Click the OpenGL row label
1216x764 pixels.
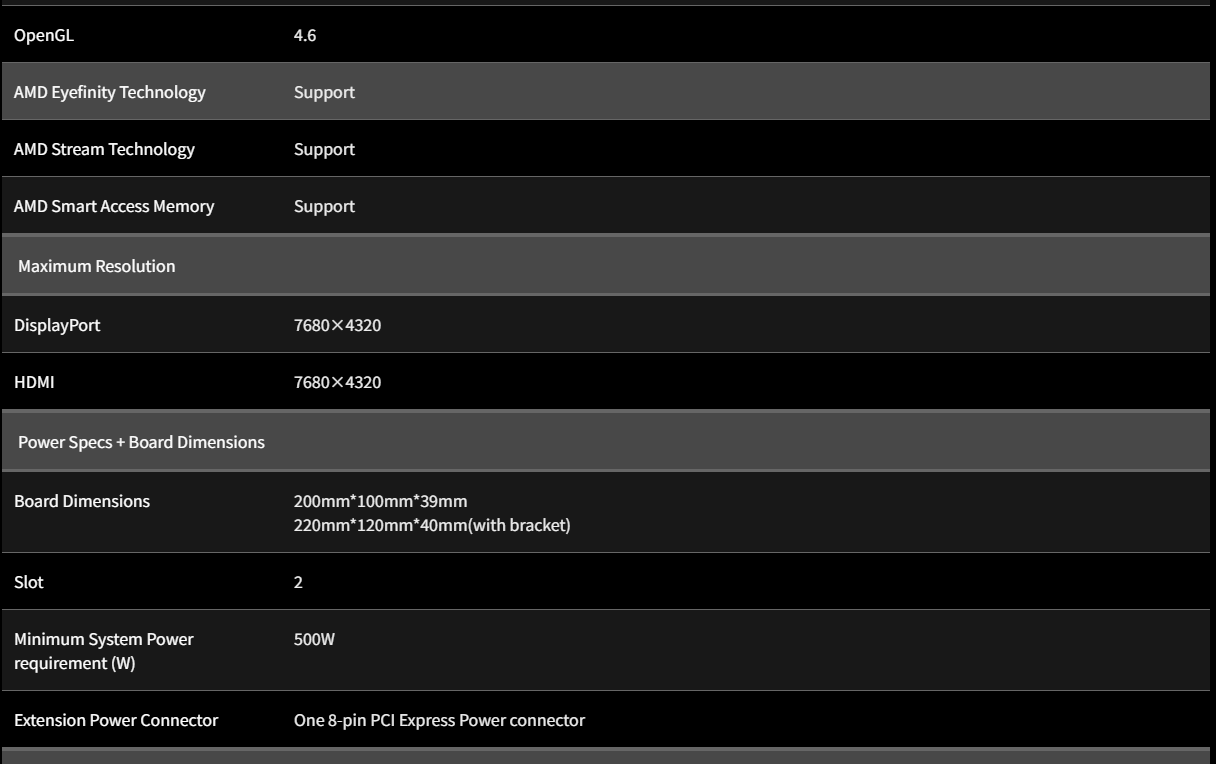(x=44, y=35)
